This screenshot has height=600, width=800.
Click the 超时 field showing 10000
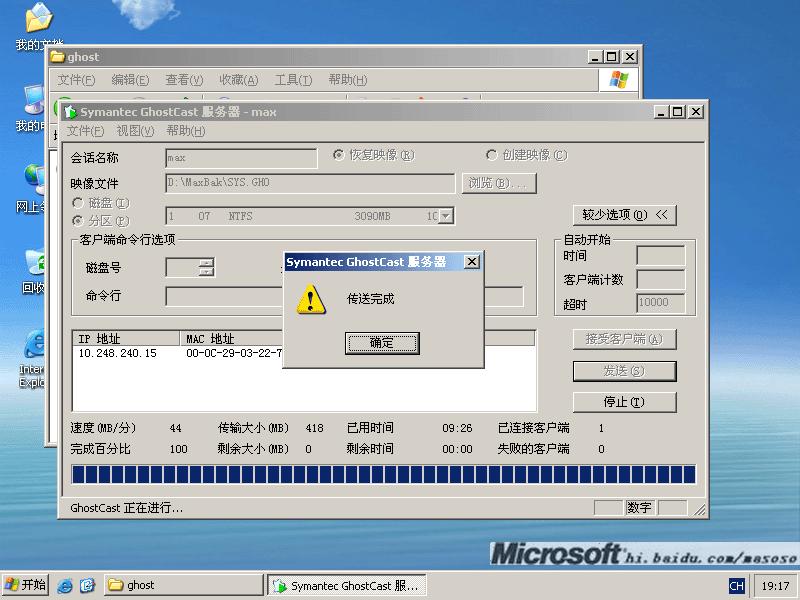coord(661,303)
